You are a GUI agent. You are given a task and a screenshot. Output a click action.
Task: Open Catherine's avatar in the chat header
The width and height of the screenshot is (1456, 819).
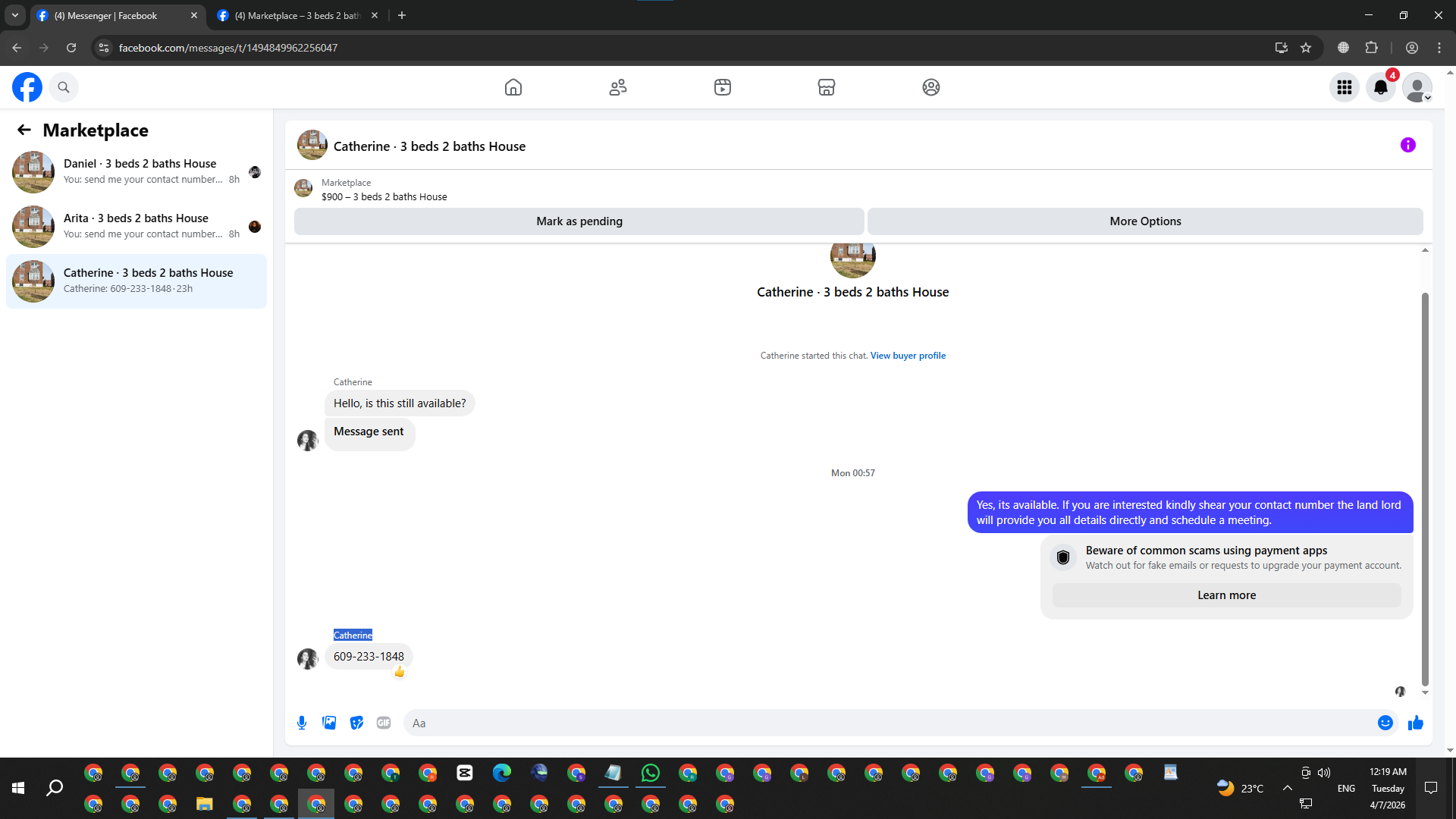click(312, 145)
